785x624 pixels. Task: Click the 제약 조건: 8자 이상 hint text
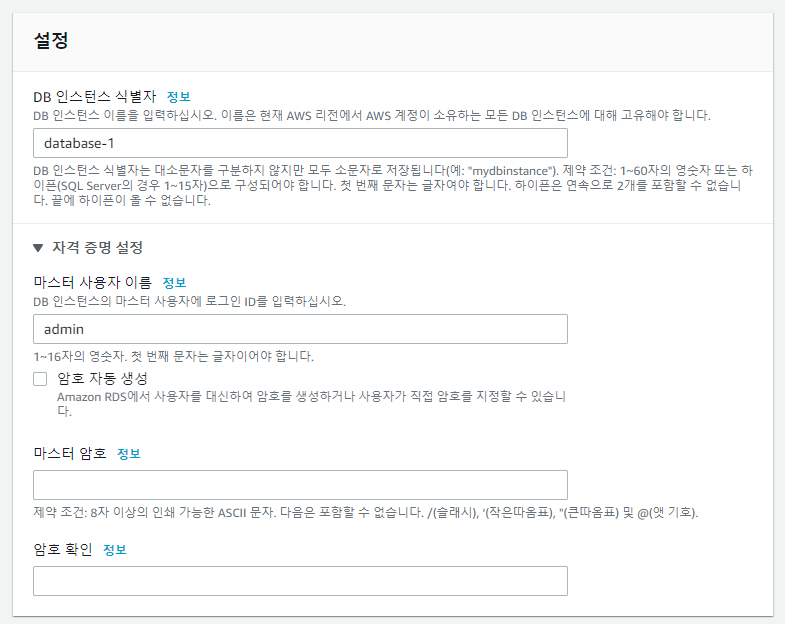365,512
